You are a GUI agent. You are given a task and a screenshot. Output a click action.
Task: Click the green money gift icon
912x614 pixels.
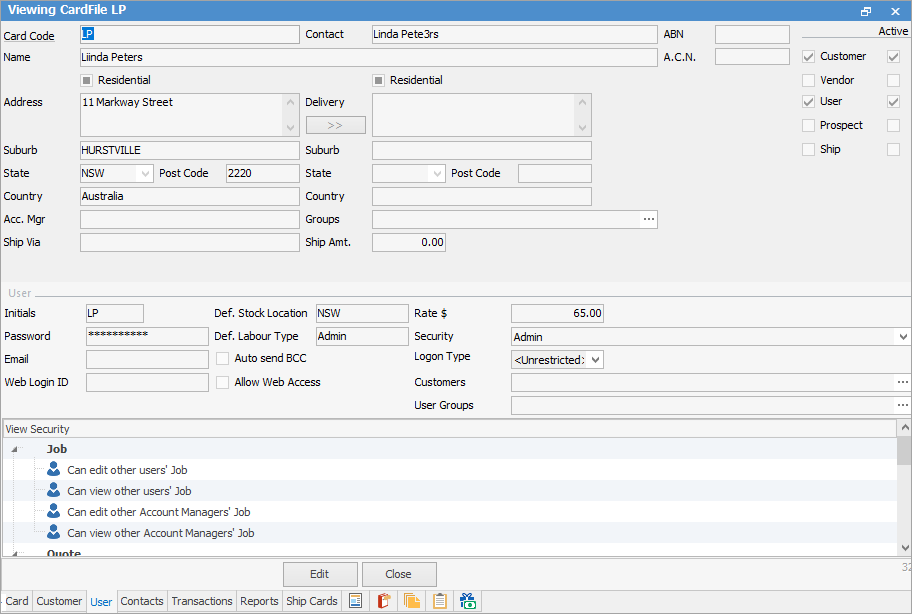click(x=468, y=601)
